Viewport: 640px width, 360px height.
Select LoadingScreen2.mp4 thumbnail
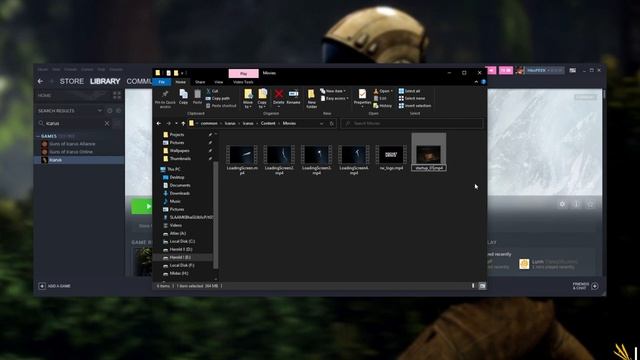click(279, 155)
